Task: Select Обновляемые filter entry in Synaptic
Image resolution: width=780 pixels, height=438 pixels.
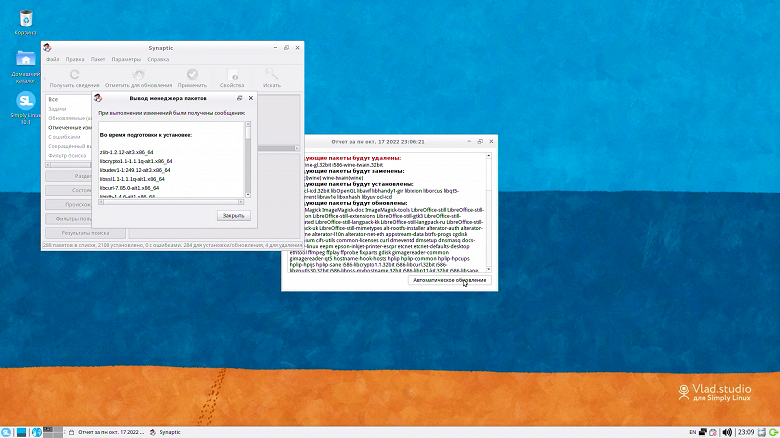Action: [69, 118]
